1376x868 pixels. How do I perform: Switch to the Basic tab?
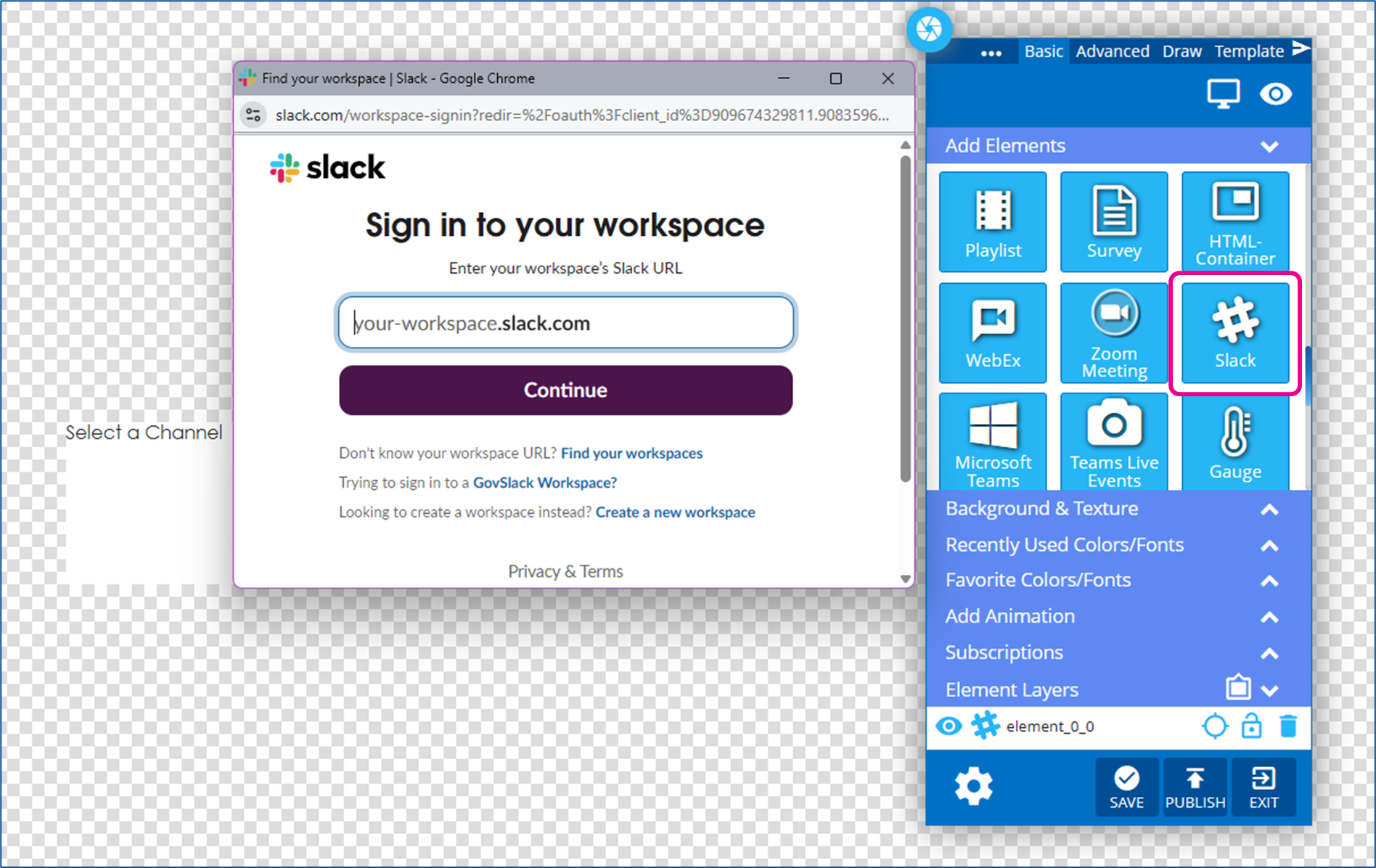(1044, 52)
